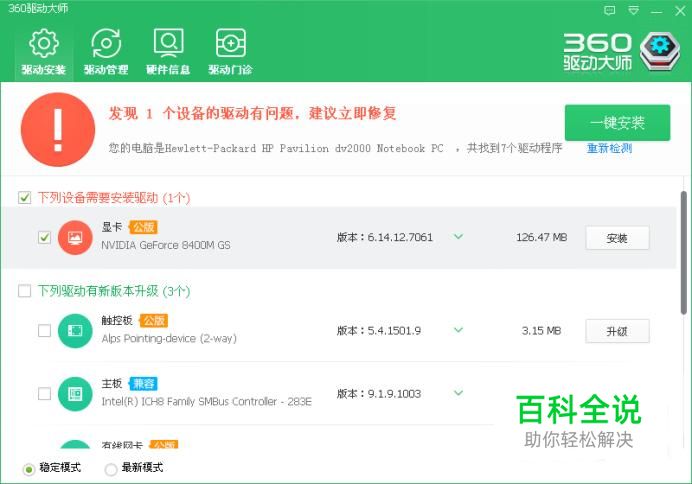The height and width of the screenshot is (484, 692).
Task: Open the 驱动安装 gear tab
Action: click(43, 52)
